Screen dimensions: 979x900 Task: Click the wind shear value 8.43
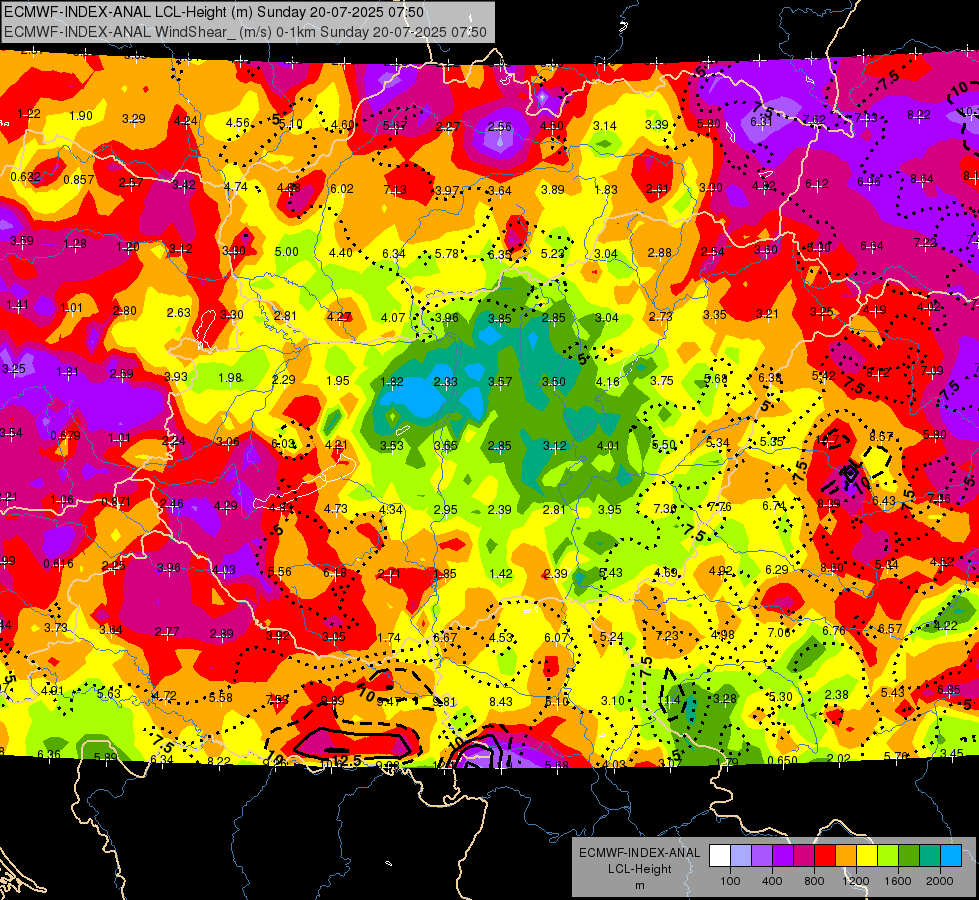click(501, 702)
